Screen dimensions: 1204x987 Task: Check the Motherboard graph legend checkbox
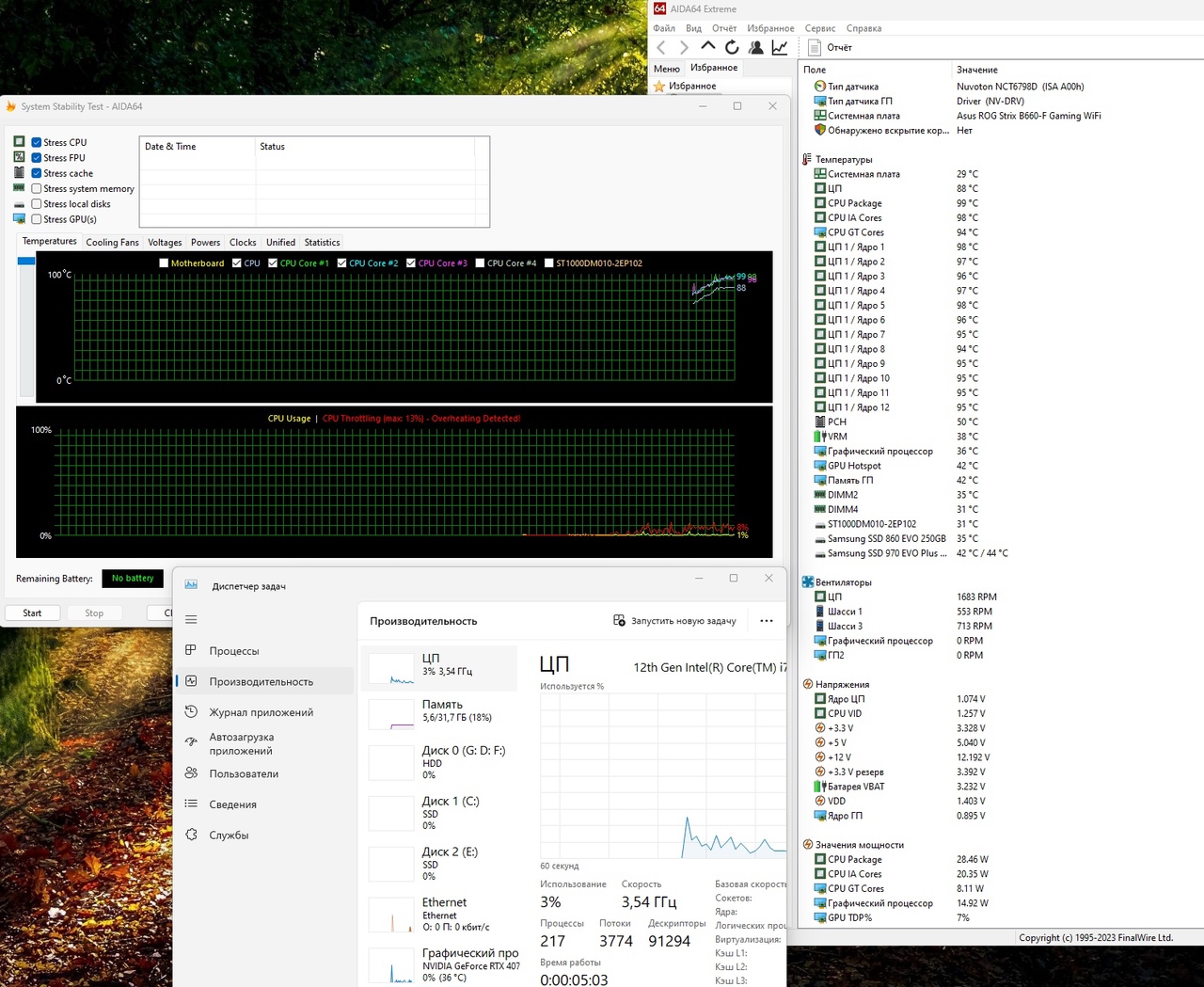point(165,263)
